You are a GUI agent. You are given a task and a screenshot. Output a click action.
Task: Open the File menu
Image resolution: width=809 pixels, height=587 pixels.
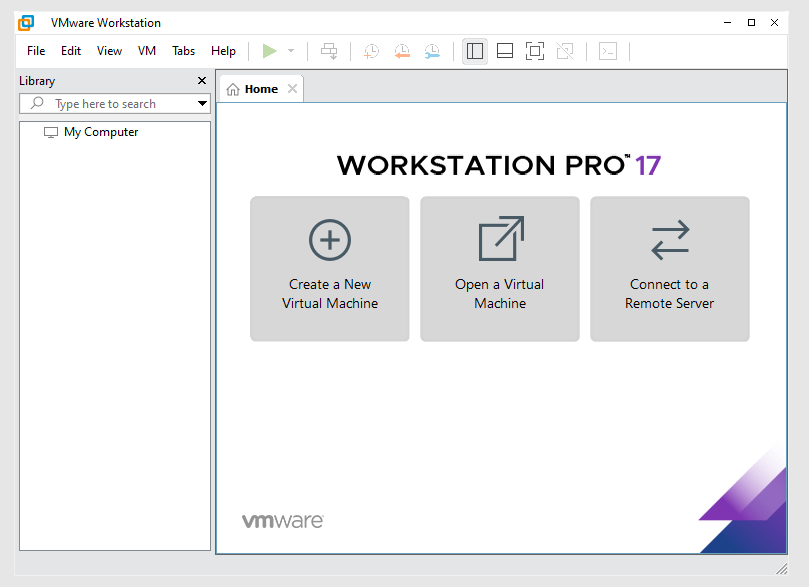pyautogui.click(x=36, y=51)
